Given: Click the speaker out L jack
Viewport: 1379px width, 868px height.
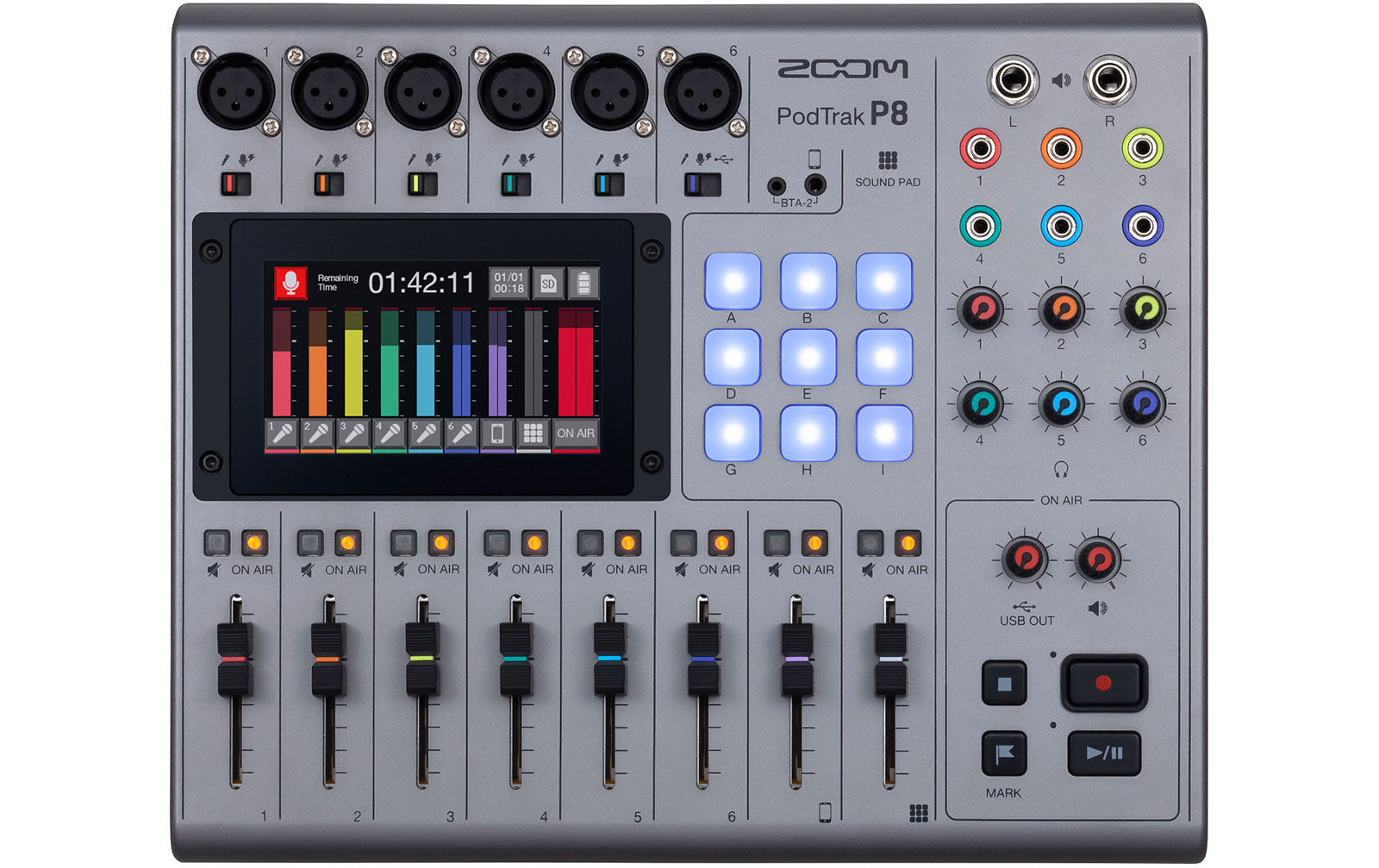Looking at the screenshot, I should tap(1014, 81).
